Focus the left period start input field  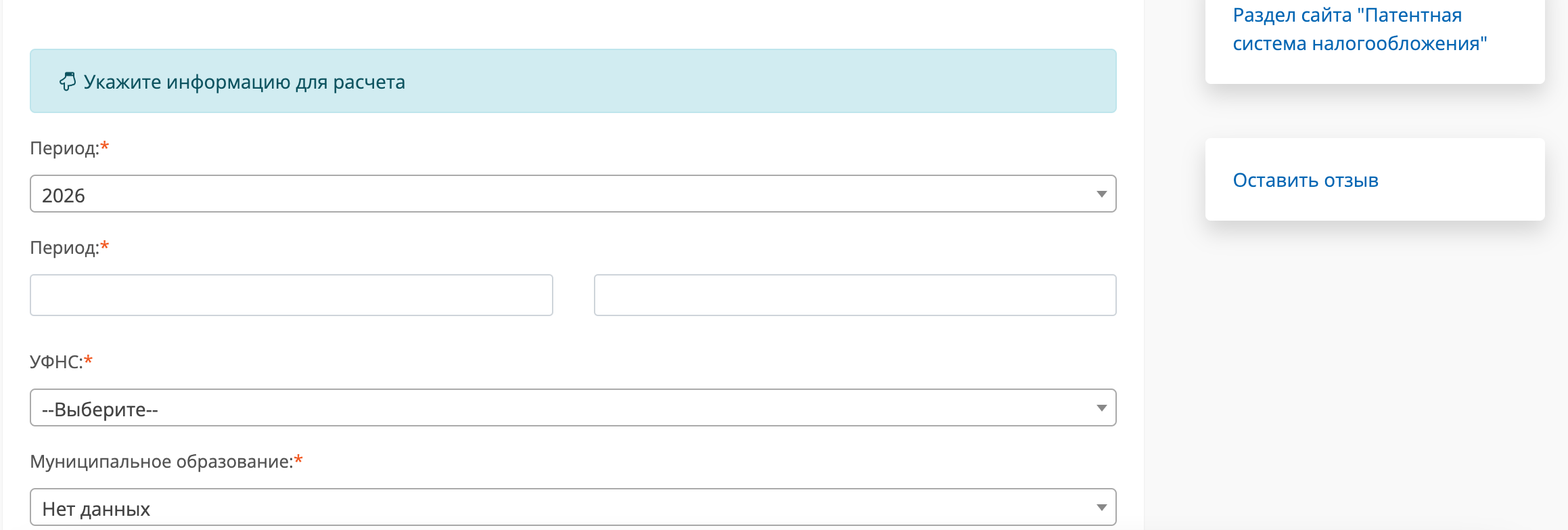click(292, 295)
